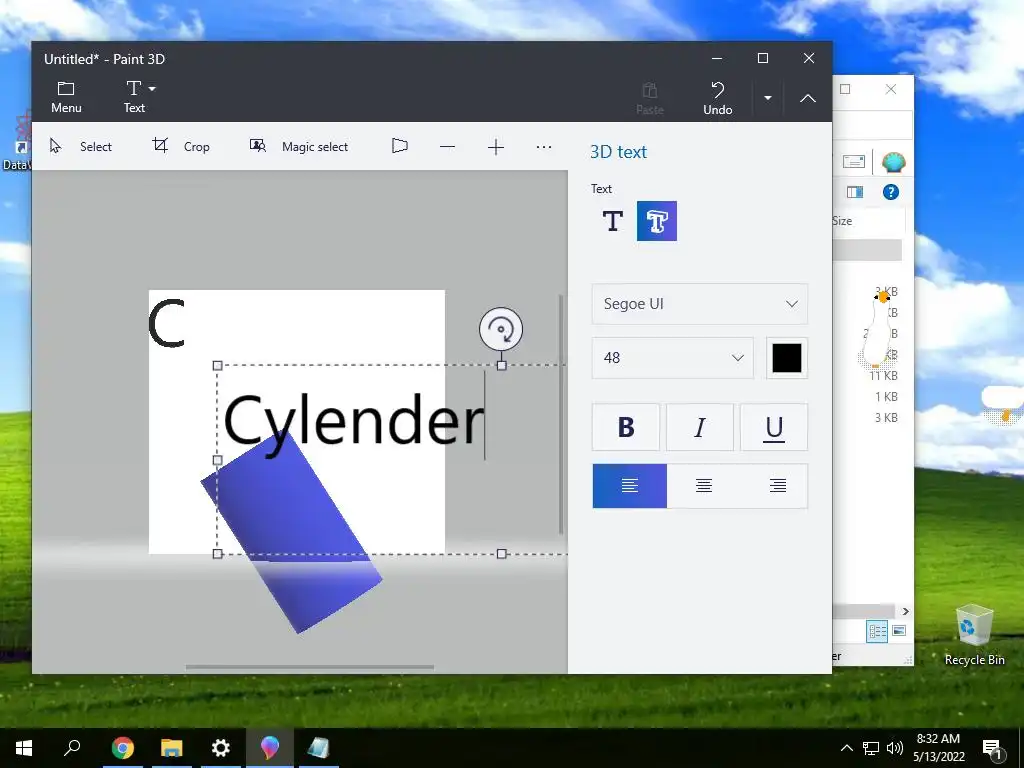Switch to 3D text mode

656,221
